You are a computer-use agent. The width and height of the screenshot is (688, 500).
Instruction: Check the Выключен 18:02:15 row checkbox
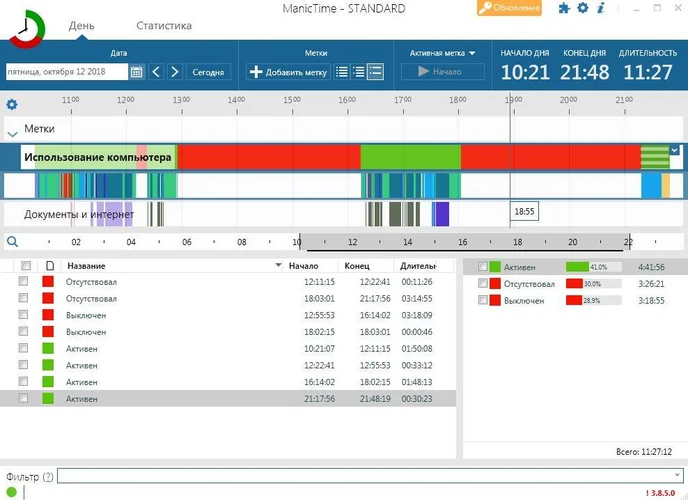coord(23,331)
